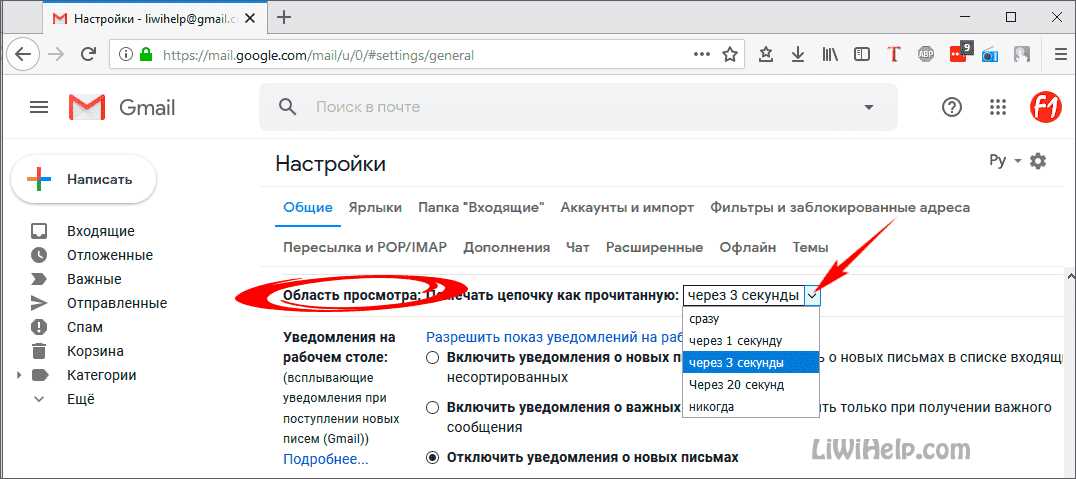Screen dimensions: 1076x479
Task: Open input language Ру dropdown
Action: coord(1005,161)
